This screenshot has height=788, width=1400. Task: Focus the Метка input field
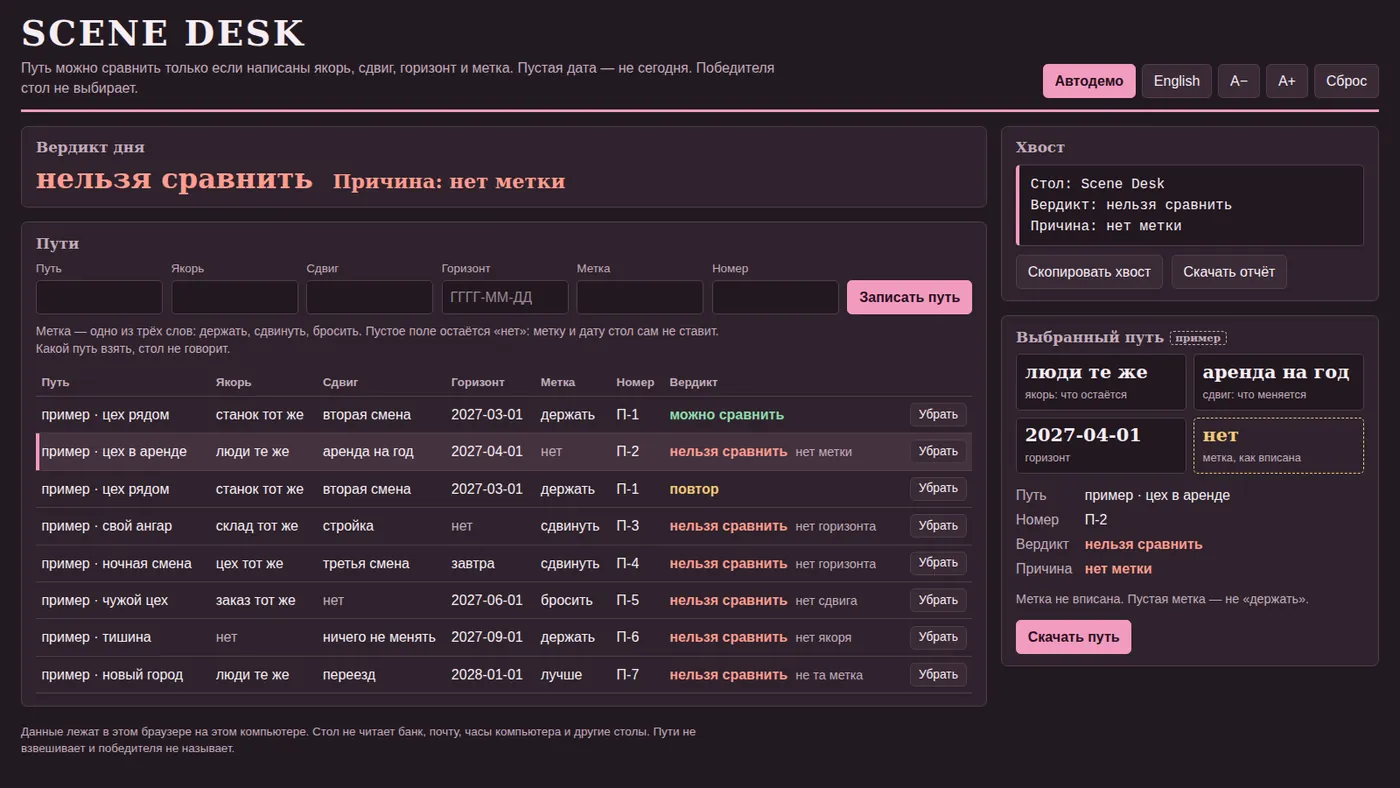pyautogui.click(x=640, y=297)
